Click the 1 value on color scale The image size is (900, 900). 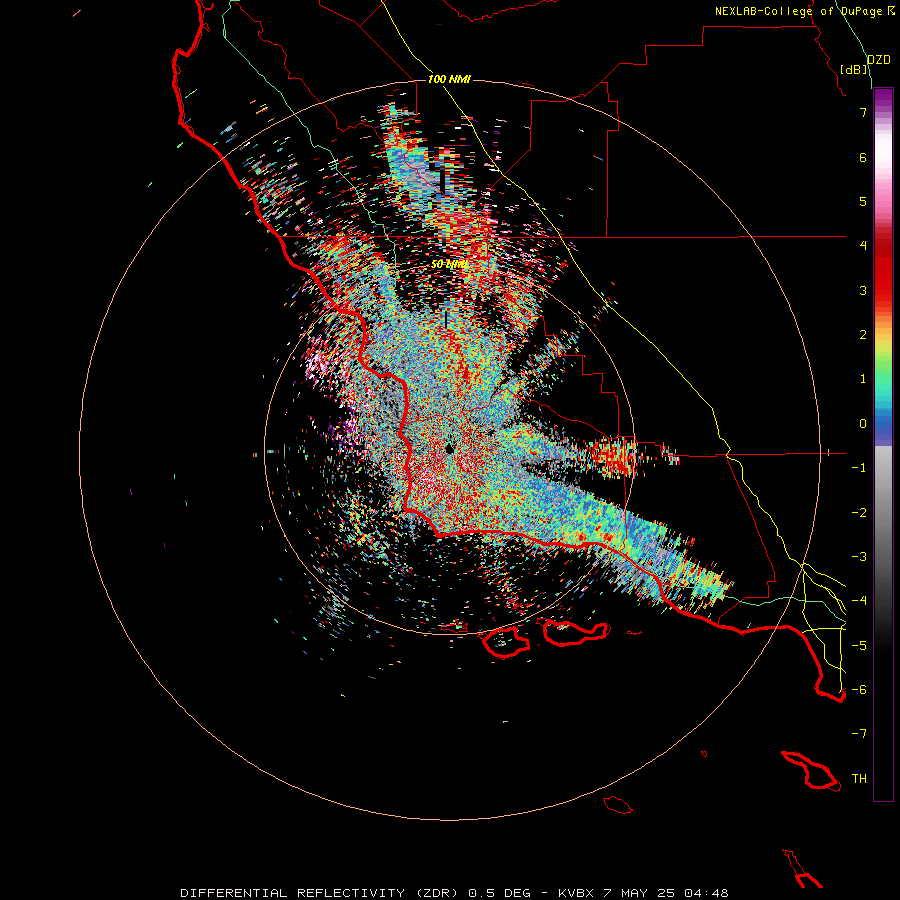click(863, 379)
